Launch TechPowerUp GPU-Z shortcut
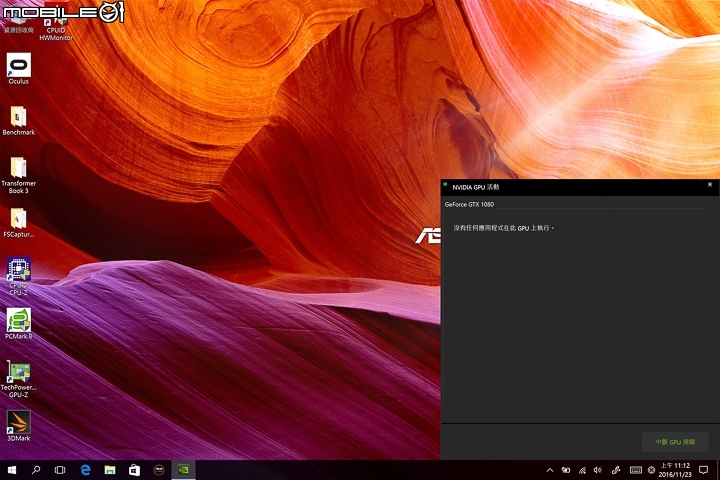The width and height of the screenshot is (720, 480). [x=18, y=379]
